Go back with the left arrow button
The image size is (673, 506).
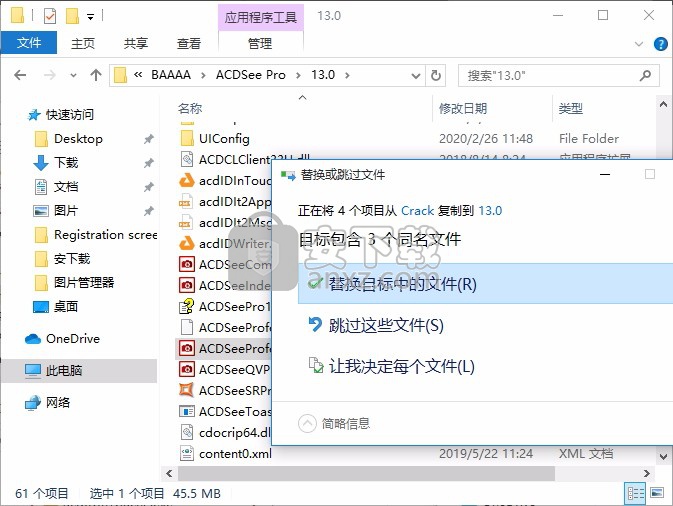click(x=20, y=75)
